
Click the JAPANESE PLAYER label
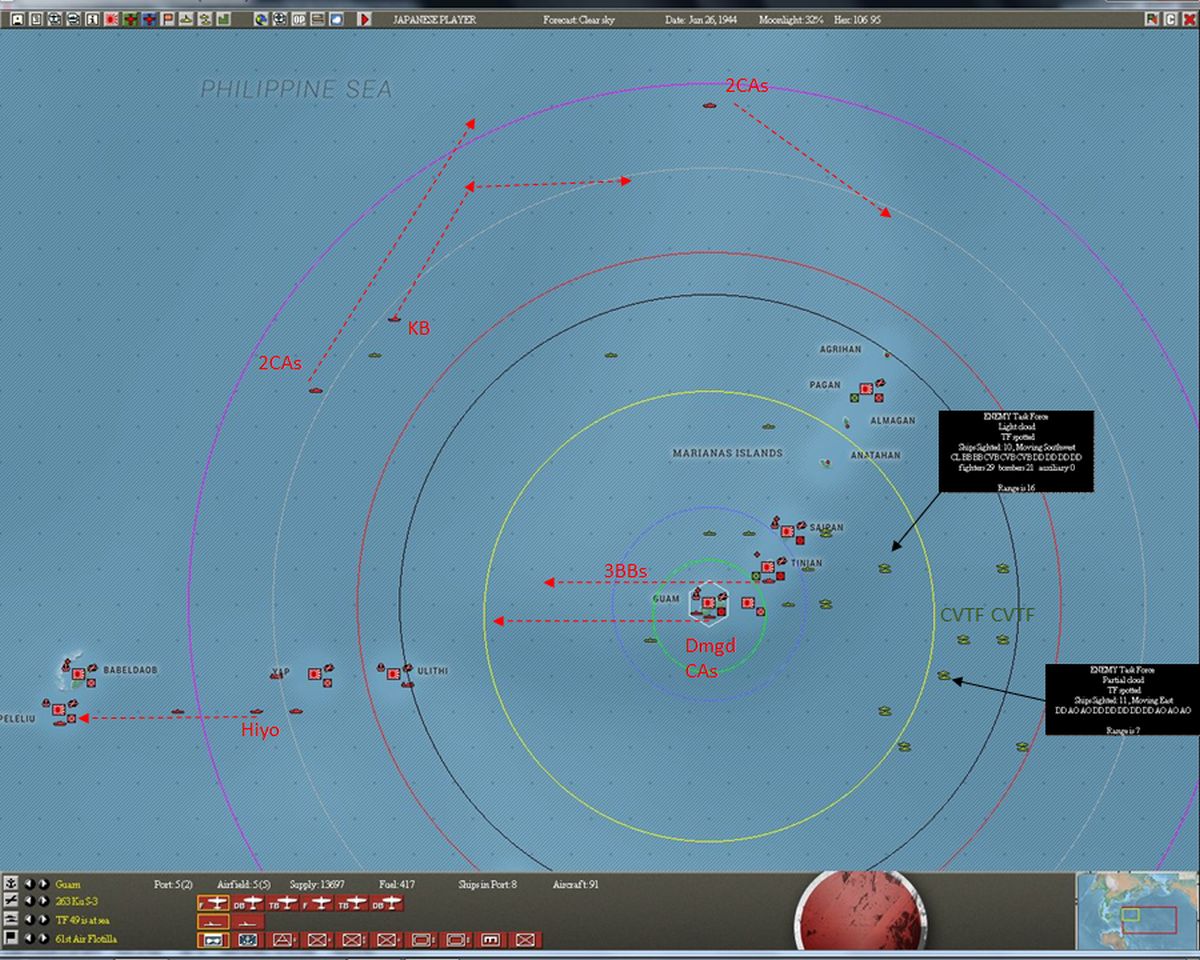click(x=433, y=19)
